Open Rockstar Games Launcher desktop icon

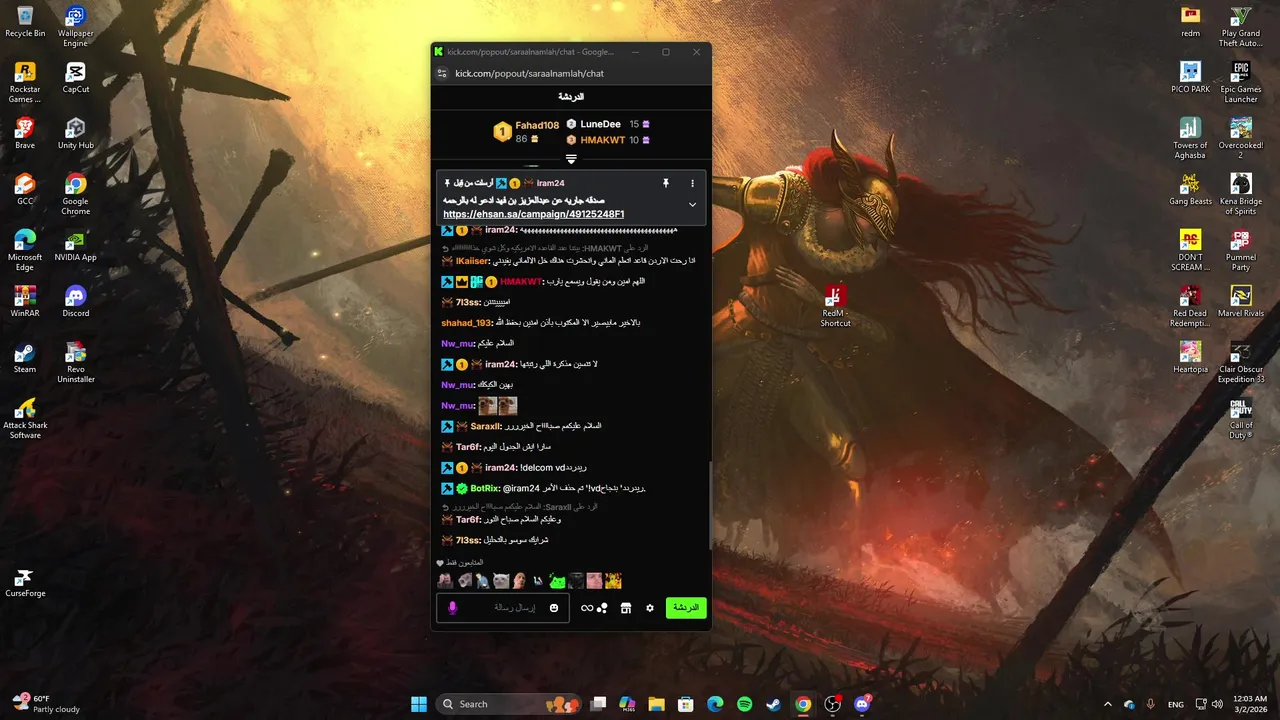click(x=25, y=82)
